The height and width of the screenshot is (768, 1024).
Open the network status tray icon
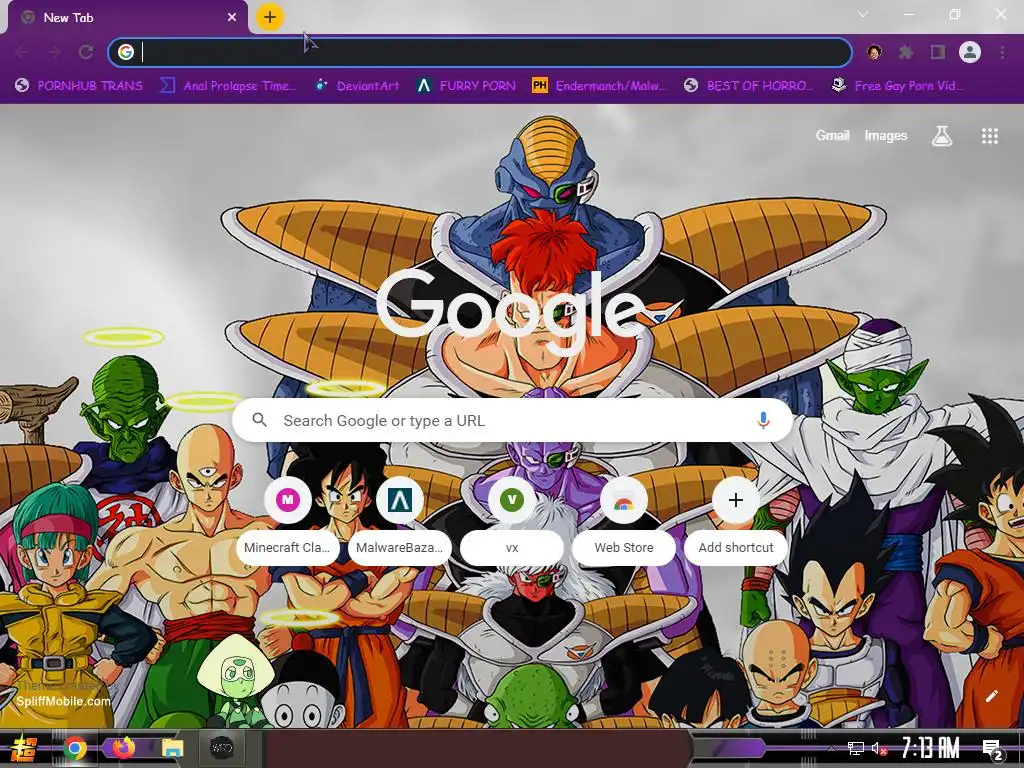[x=856, y=748]
